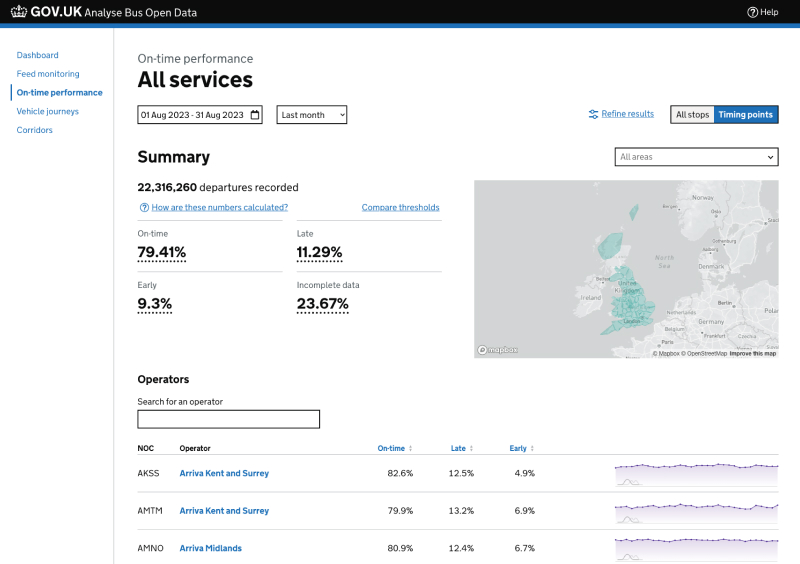Click the Incomplete data 23.67% figure

[322, 304]
